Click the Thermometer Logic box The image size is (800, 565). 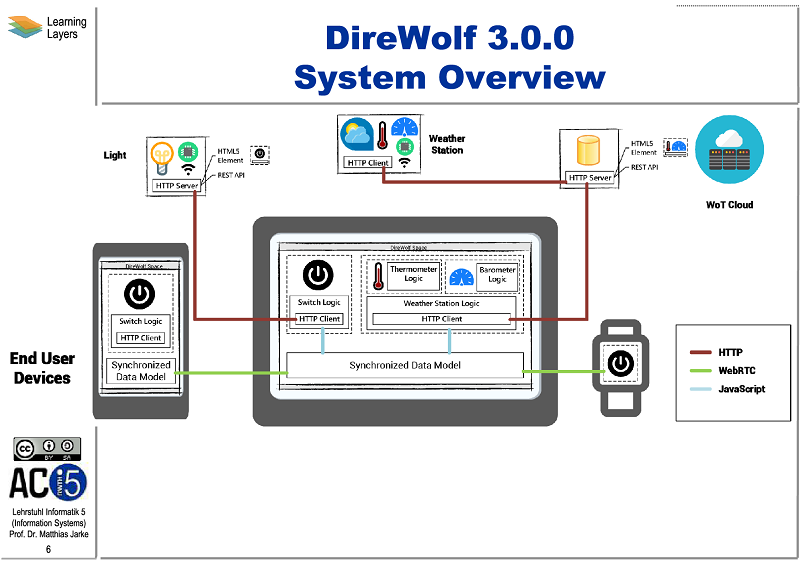coord(413,277)
